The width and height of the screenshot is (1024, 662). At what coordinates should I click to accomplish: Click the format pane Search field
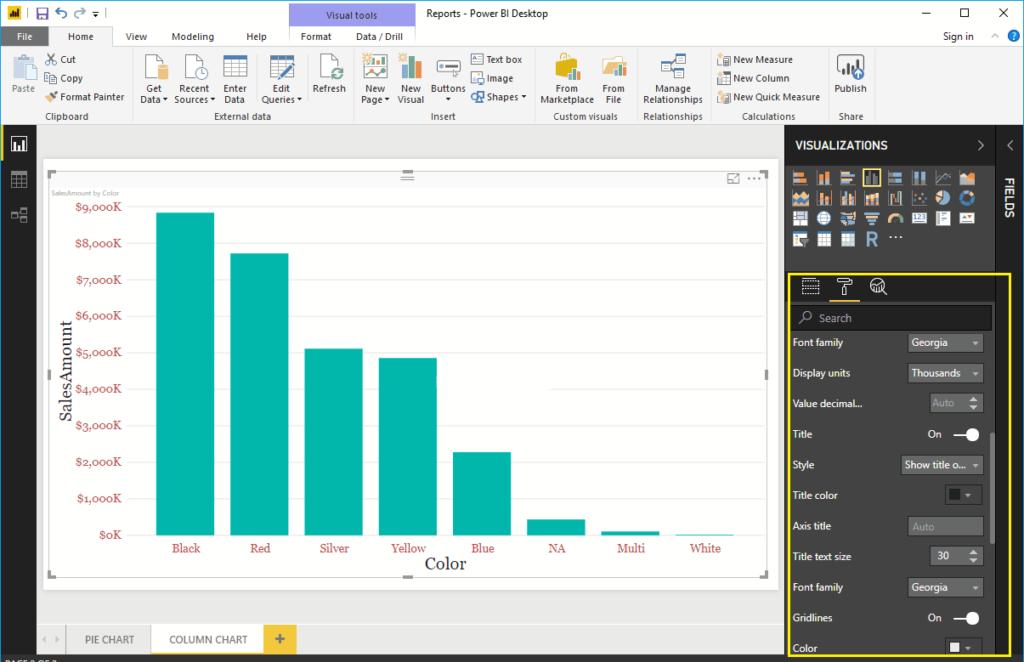(x=892, y=318)
